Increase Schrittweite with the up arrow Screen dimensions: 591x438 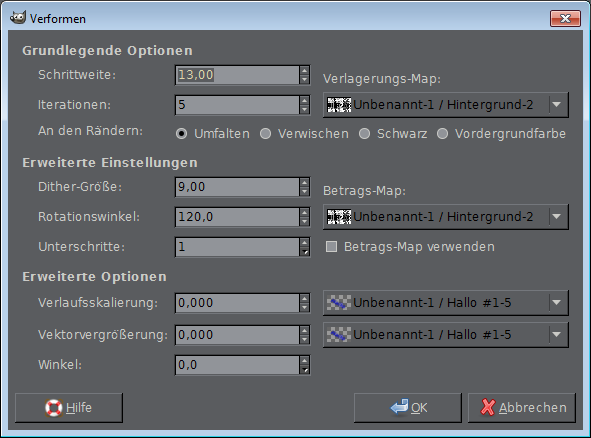point(305,70)
